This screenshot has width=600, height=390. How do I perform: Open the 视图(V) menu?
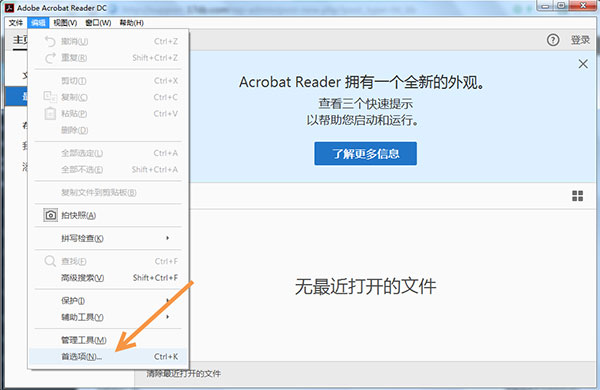coord(65,23)
